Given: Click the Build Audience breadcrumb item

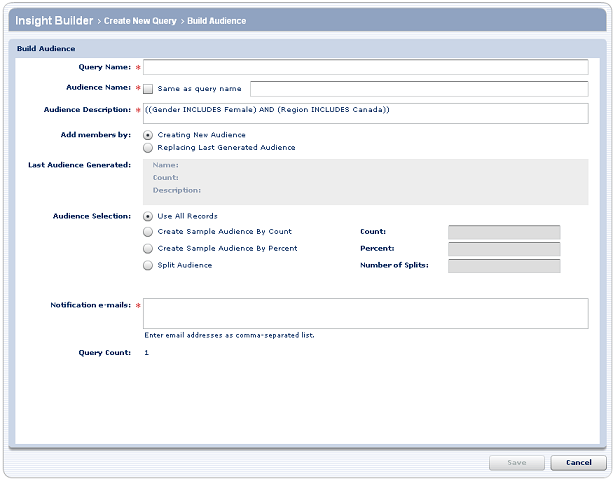Looking at the screenshot, I should (x=215, y=21).
